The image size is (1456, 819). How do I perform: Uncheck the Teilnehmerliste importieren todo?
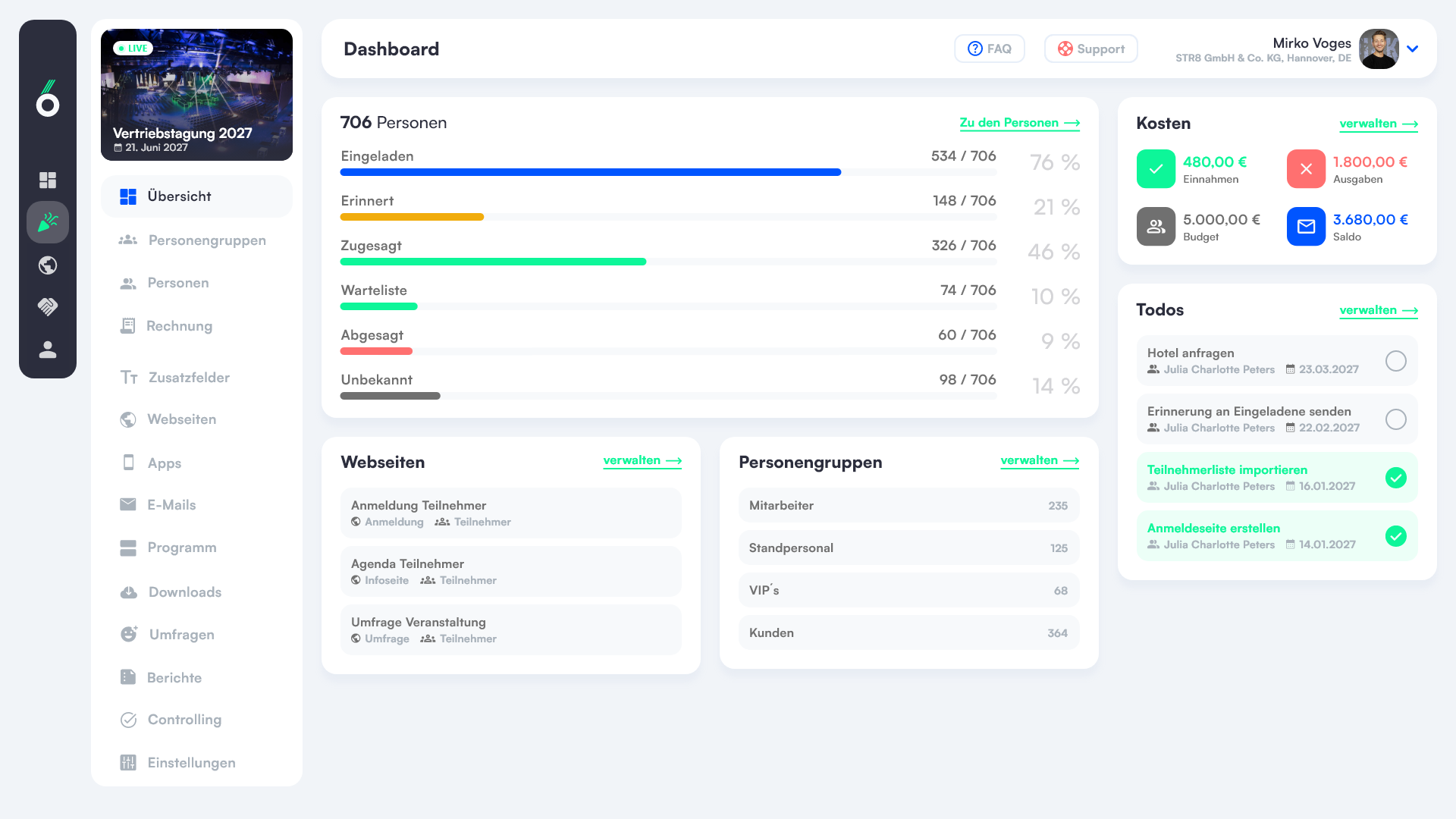[x=1395, y=478]
